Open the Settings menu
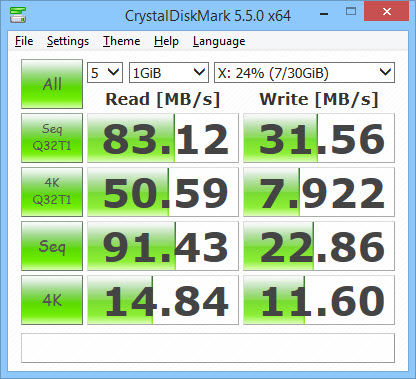416x379 pixels. pos(68,41)
